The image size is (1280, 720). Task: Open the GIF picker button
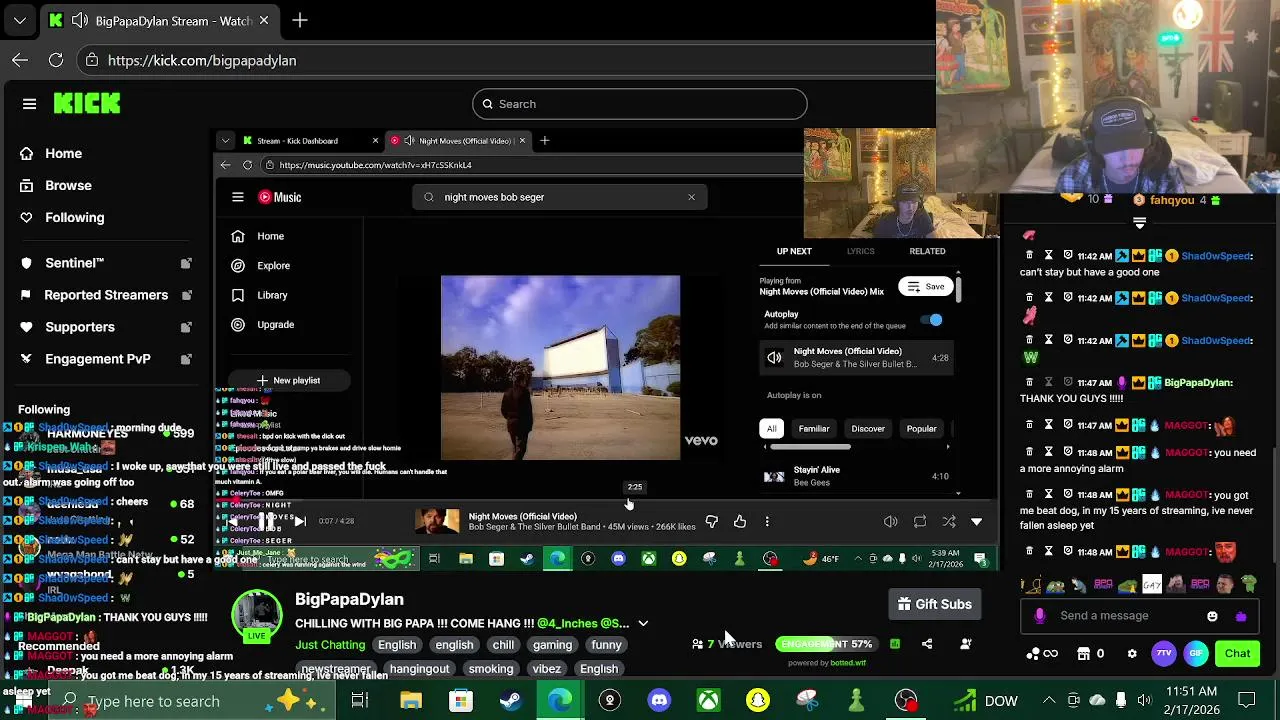coord(1196,654)
